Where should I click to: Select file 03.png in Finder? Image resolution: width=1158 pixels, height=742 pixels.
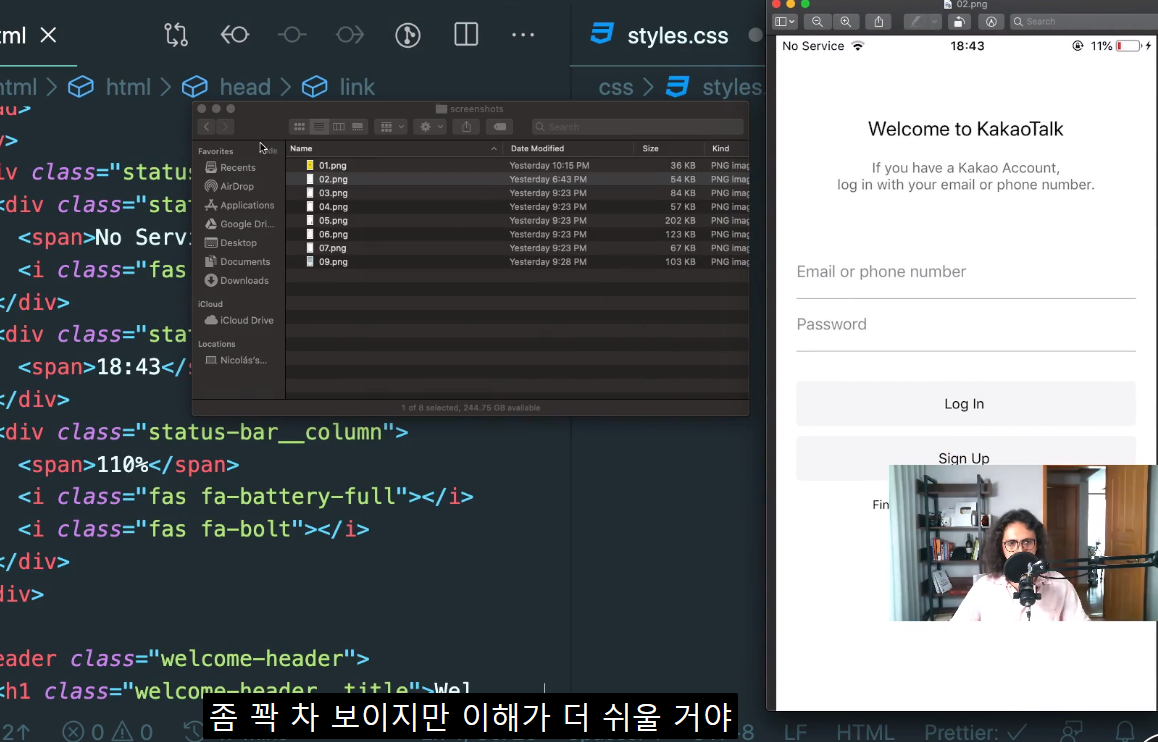coord(518,193)
